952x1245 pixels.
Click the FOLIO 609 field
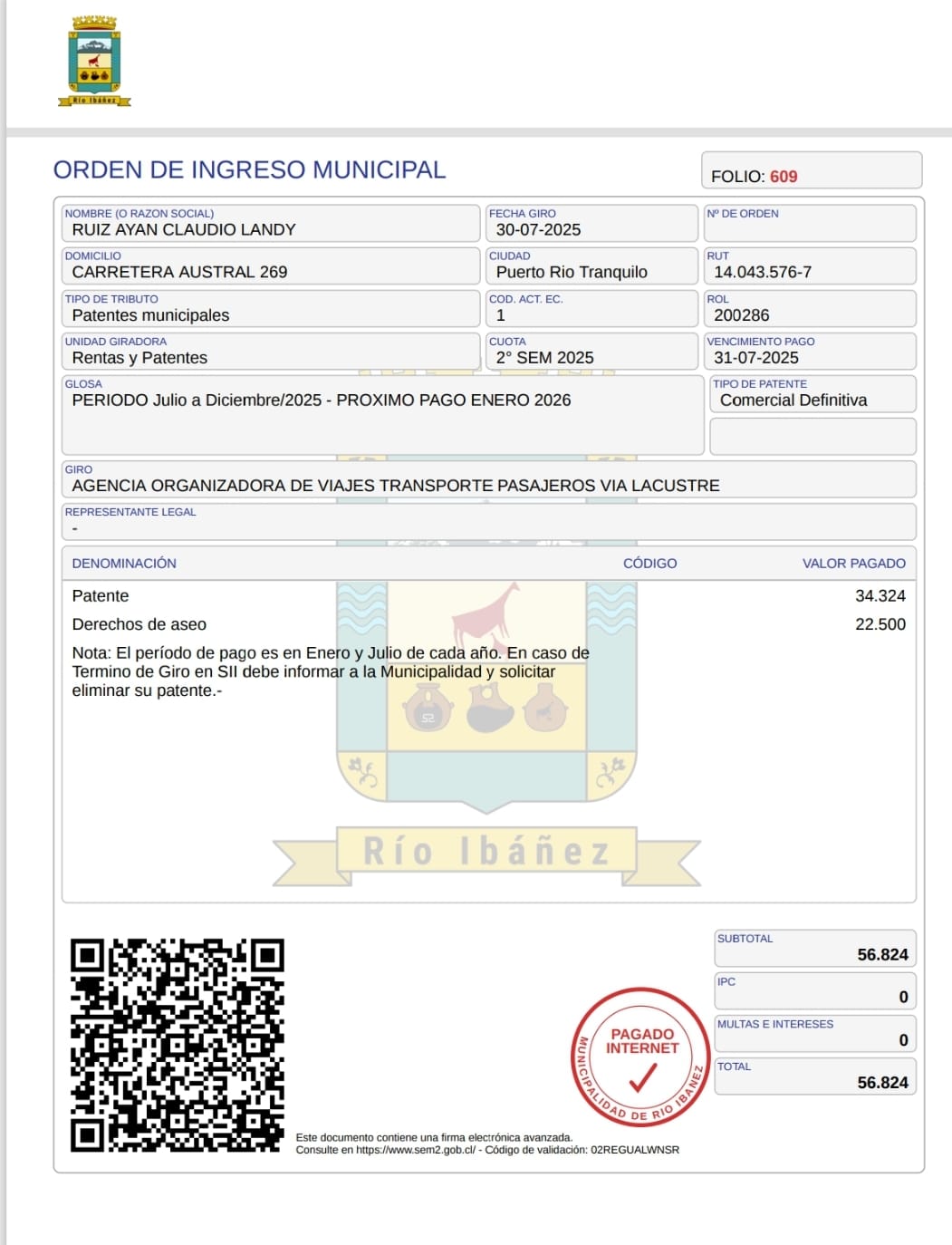point(812,170)
